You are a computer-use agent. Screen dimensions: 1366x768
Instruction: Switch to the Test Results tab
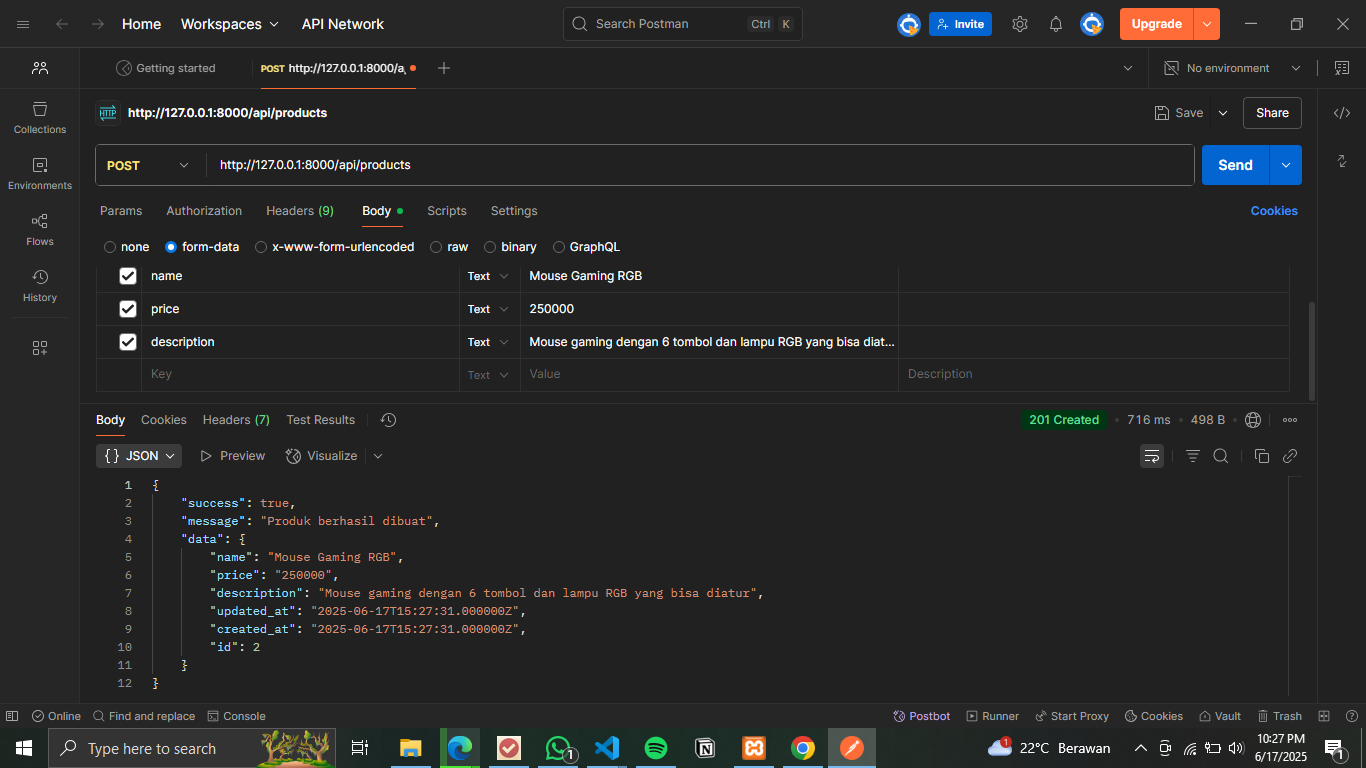click(320, 420)
